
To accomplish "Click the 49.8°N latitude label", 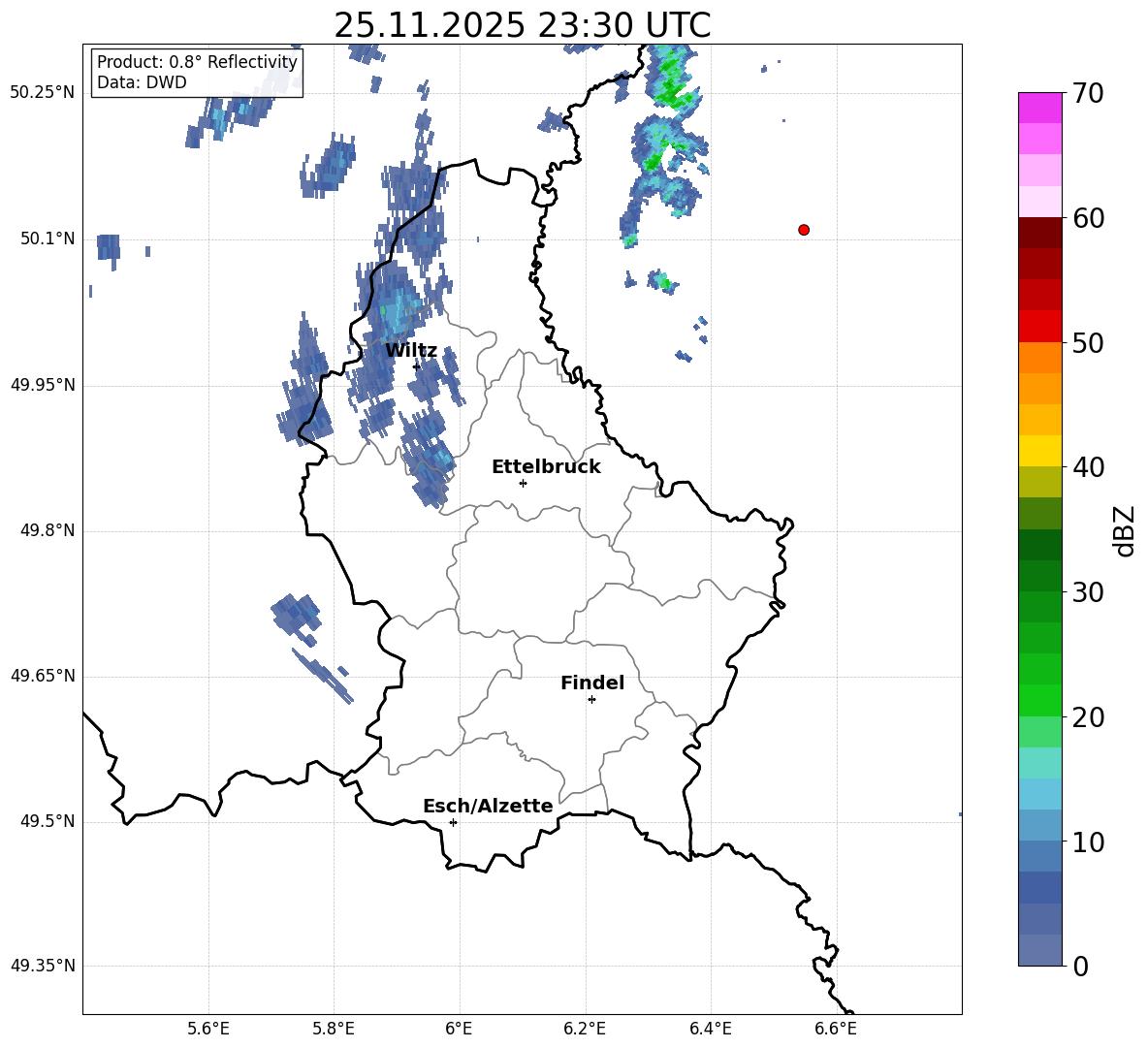I will click(x=48, y=530).
